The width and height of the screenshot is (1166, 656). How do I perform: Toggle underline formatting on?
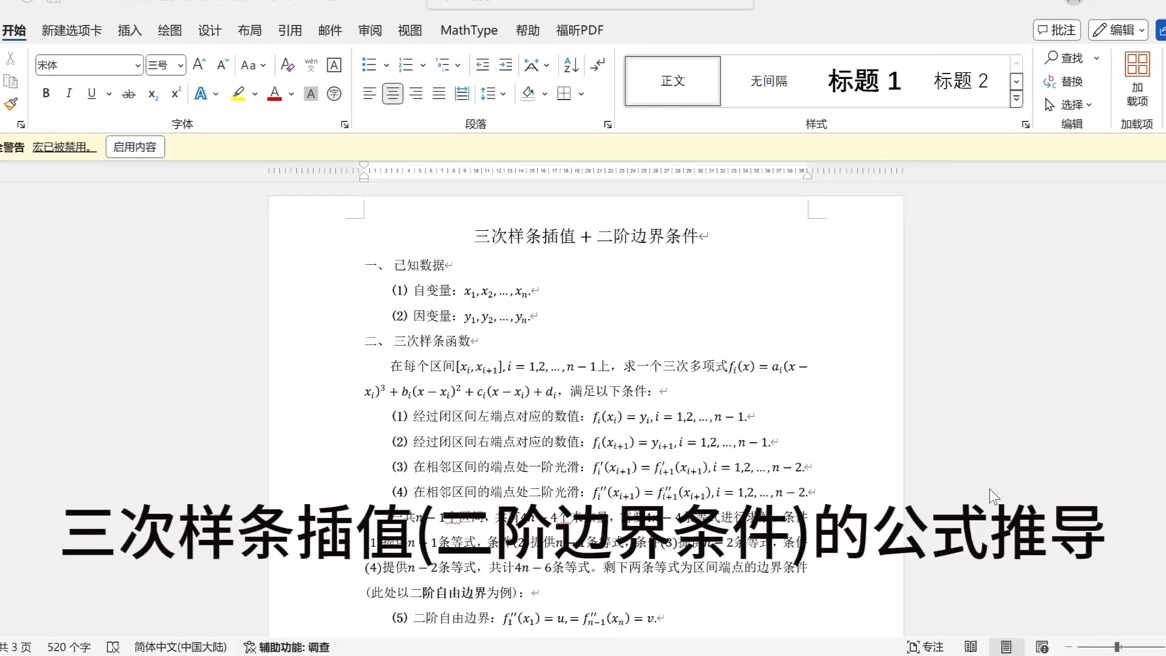pyautogui.click(x=90, y=93)
